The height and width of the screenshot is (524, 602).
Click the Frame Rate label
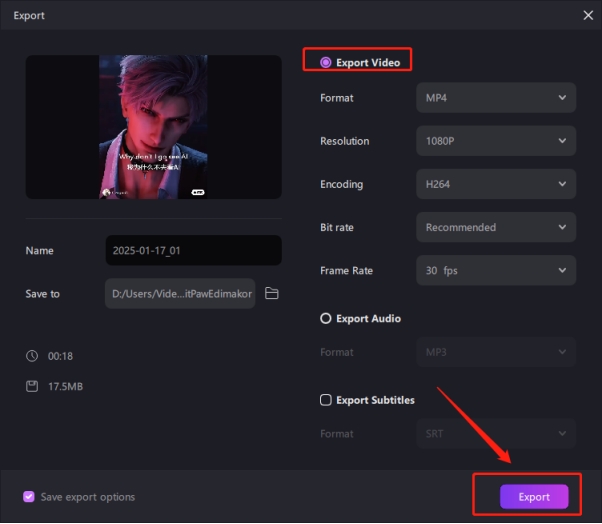click(346, 271)
